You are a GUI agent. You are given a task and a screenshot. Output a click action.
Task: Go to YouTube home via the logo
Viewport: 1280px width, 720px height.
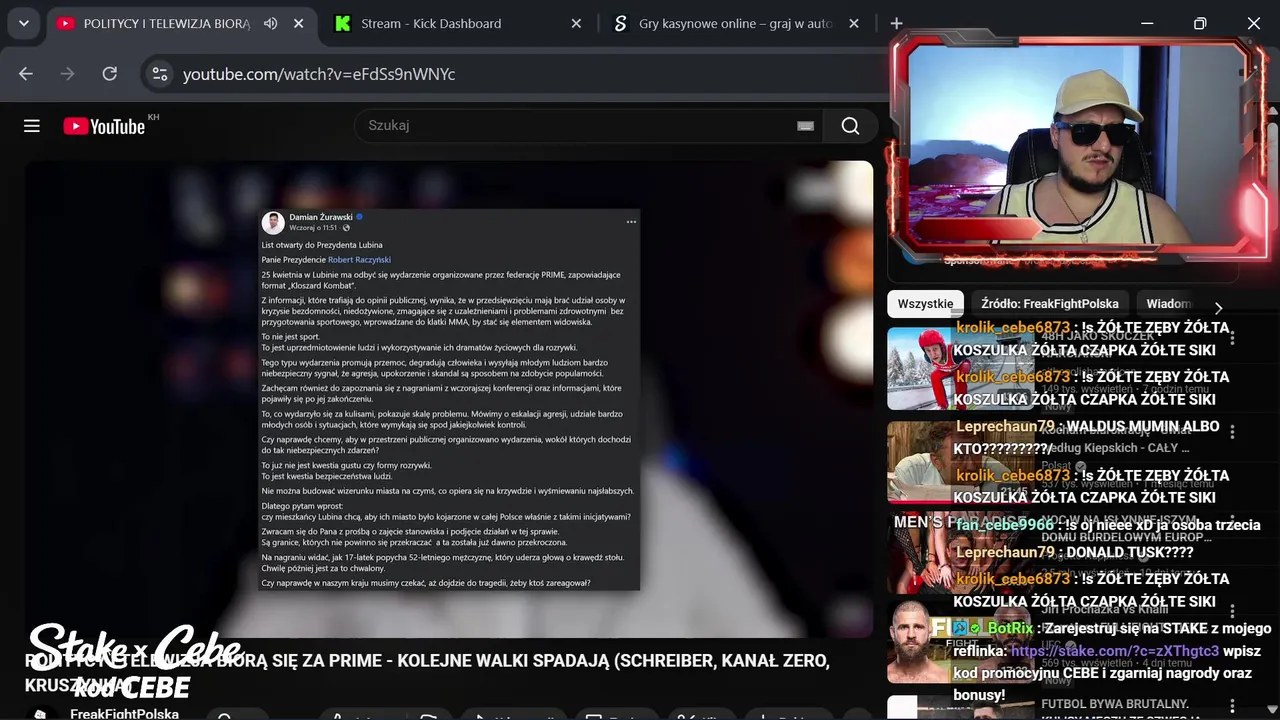coord(104,126)
